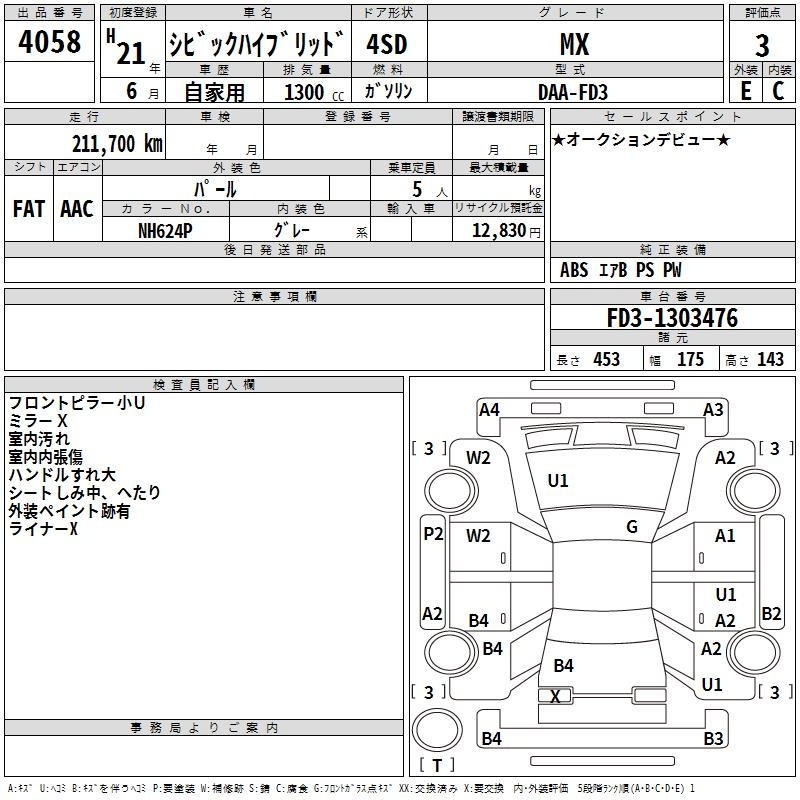Screen dimensions: 800x800
Task: Click the A4 damage mark on front bumper
Action: 489,410
